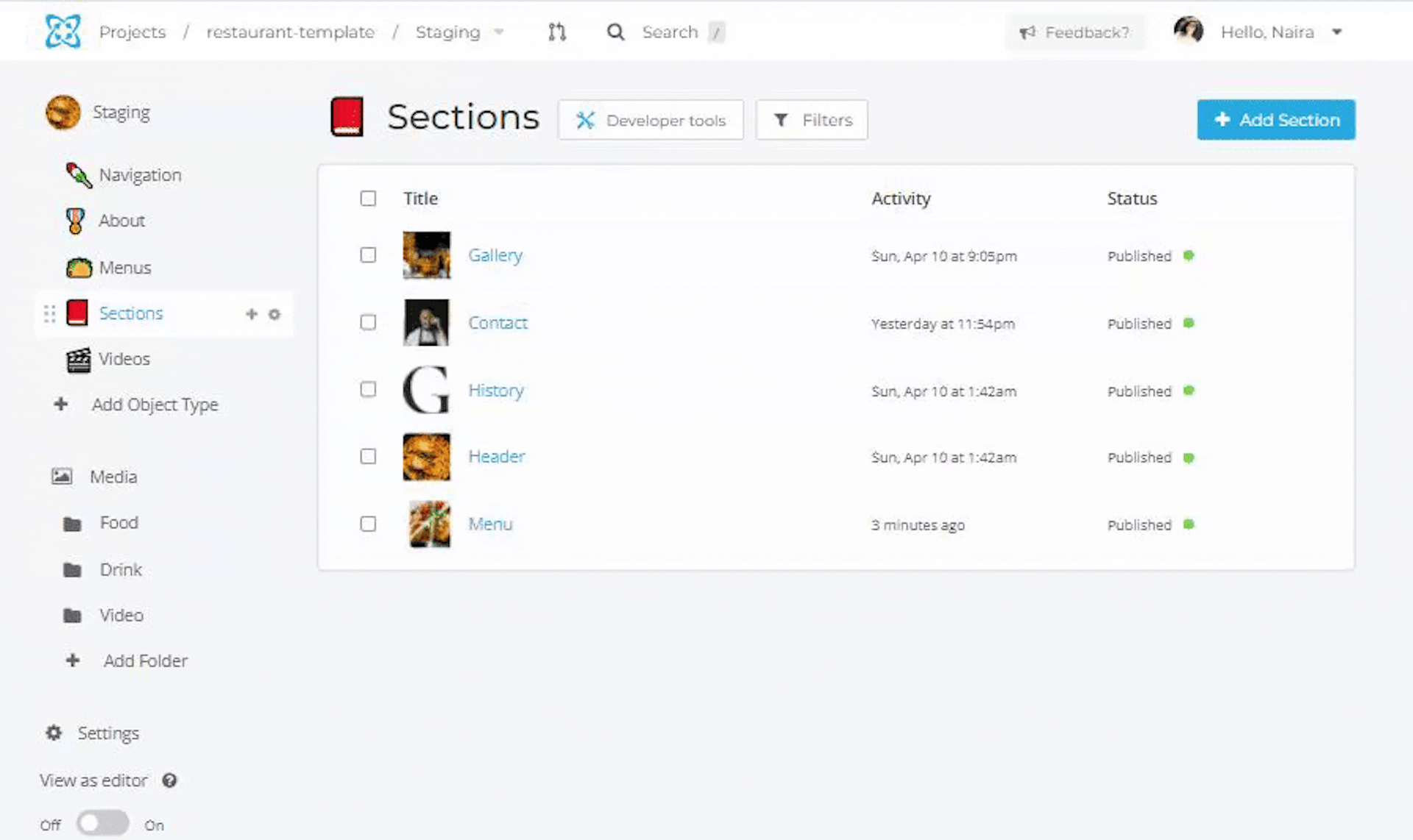Click the Add Section button
This screenshot has height=840, width=1413.
click(1276, 120)
